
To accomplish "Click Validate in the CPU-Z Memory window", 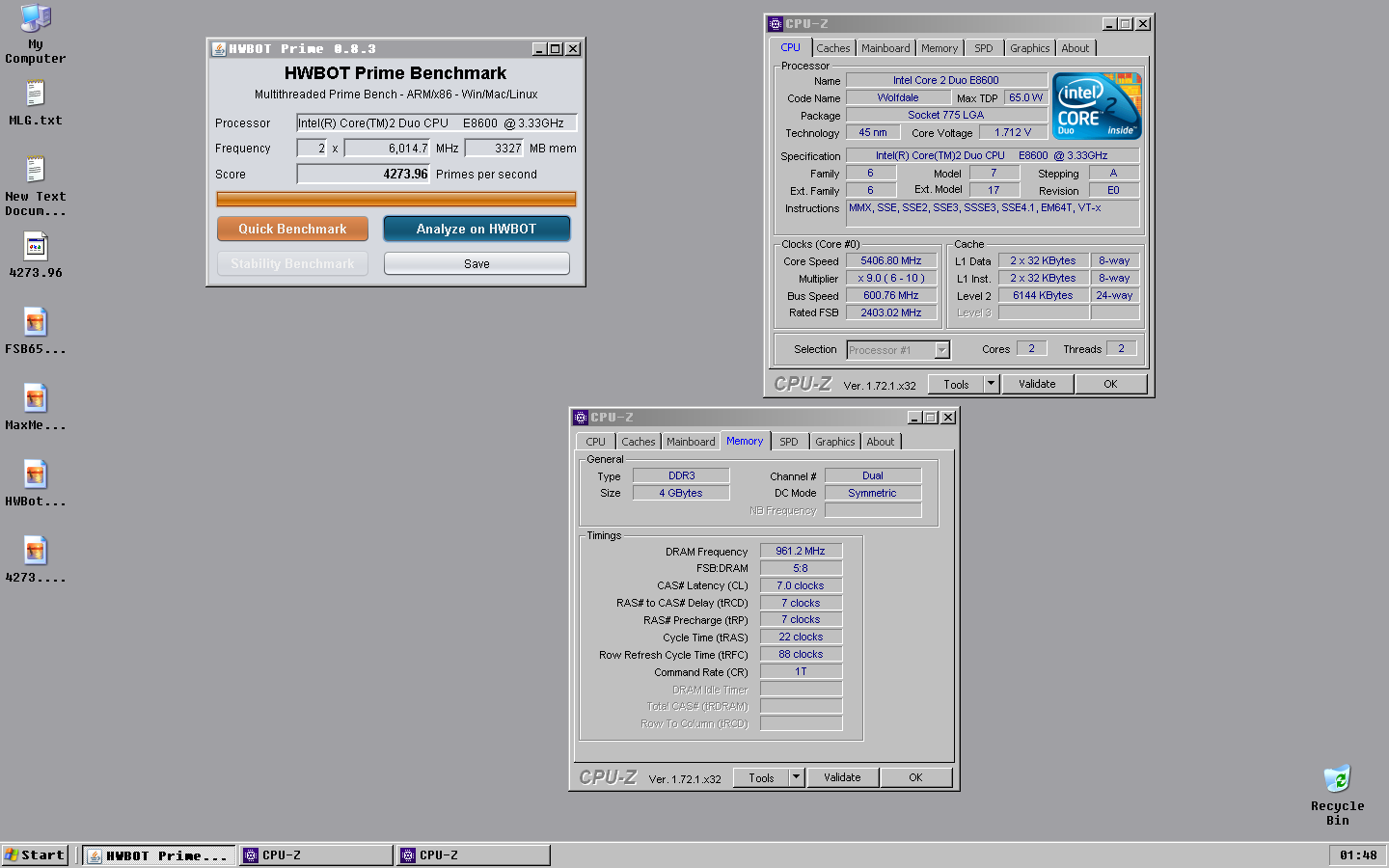I will tap(842, 777).
